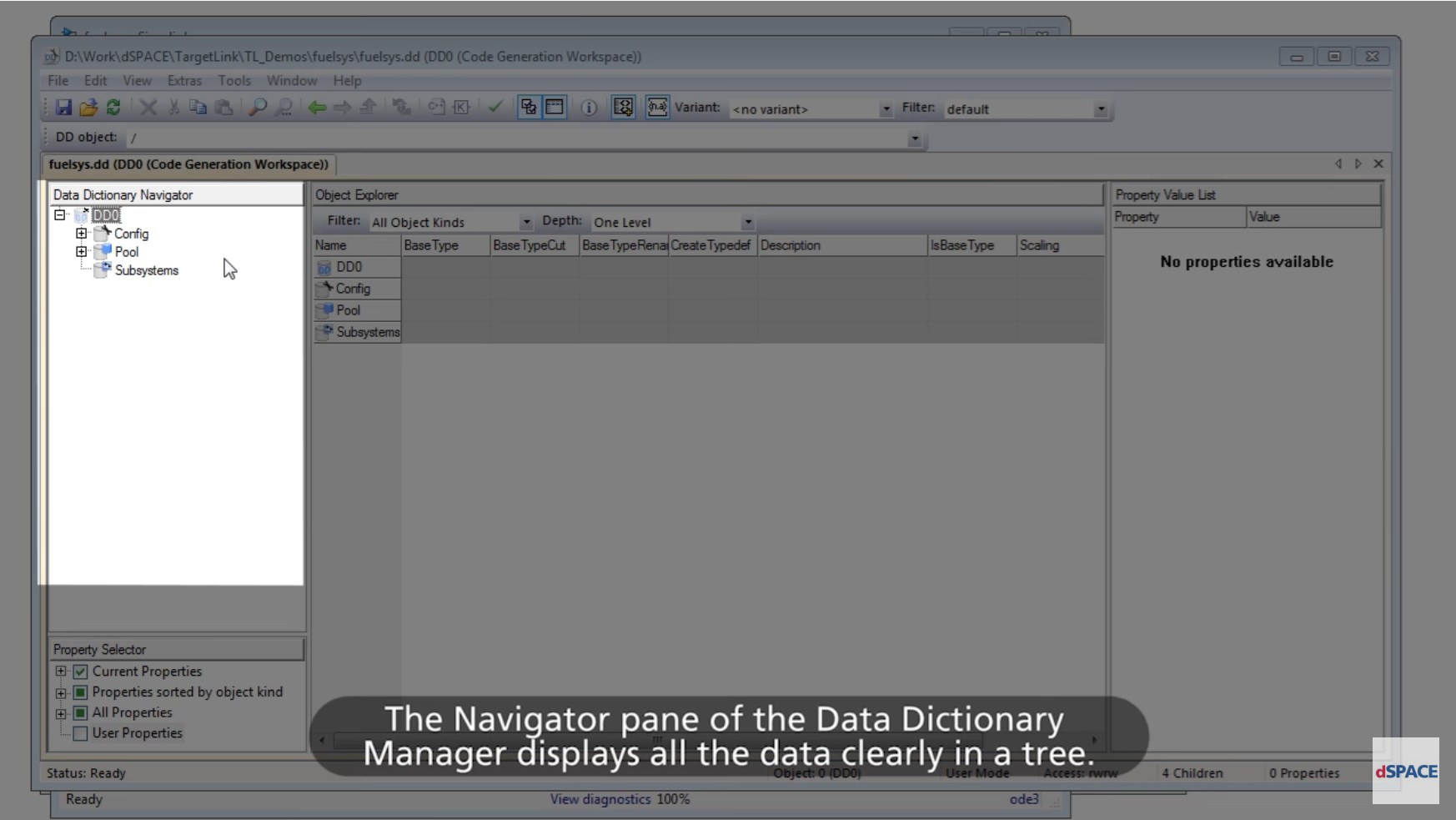
Task: Open the Window menu
Action: (292, 81)
